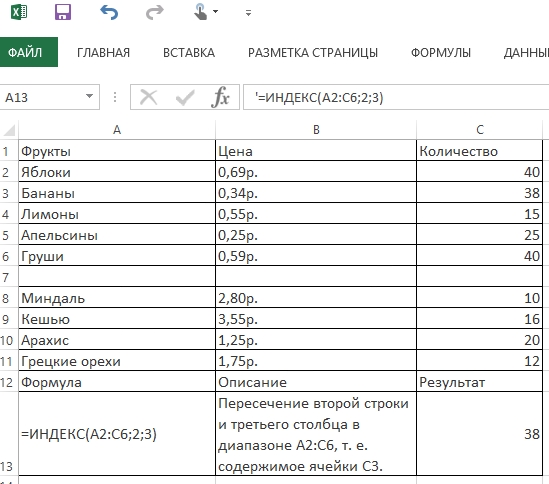Select the Грецкие орехи cell

[117, 361]
